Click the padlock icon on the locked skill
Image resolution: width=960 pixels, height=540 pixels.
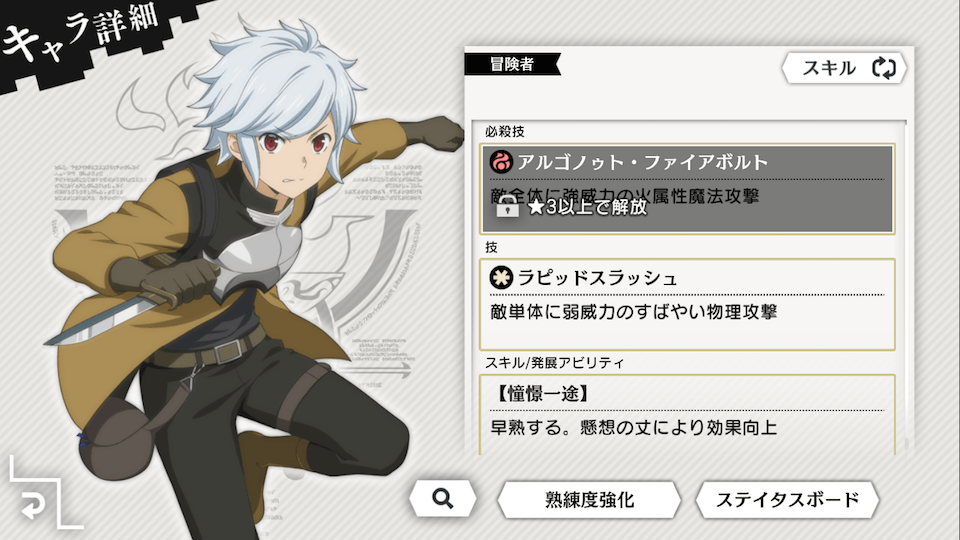click(507, 206)
